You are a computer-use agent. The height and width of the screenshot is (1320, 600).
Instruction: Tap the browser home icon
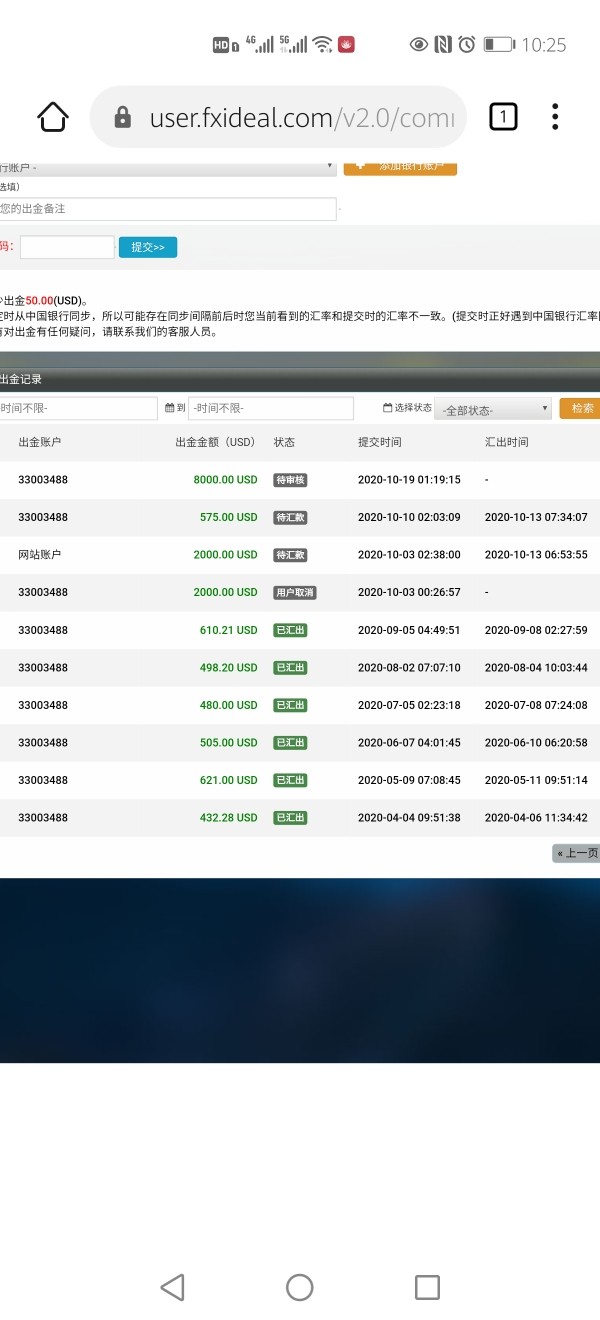pyautogui.click(x=53, y=117)
